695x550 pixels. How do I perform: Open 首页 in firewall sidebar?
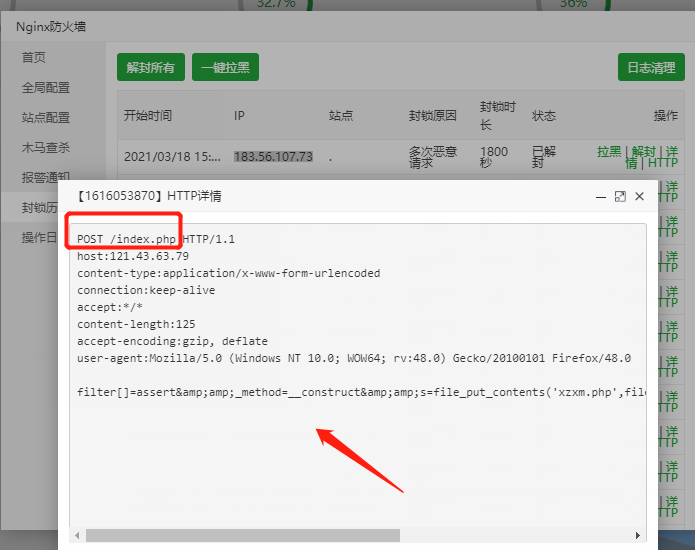[x=34, y=58]
